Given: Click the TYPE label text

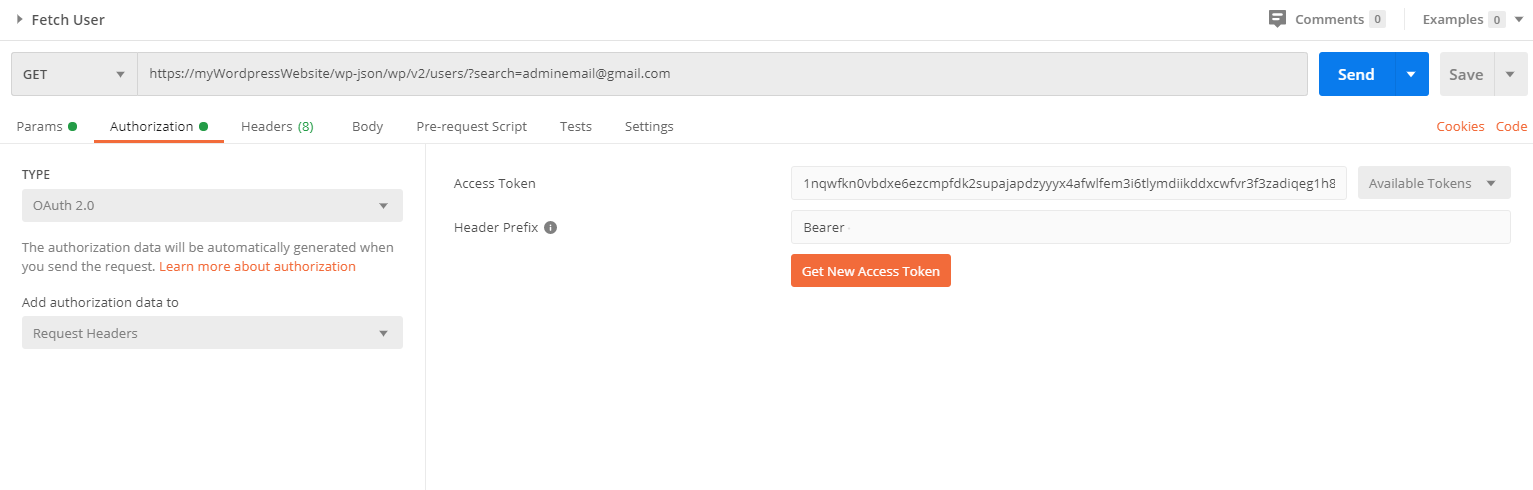Looking at the screenshot, I should pyautogui.click(x=36, y=175).
